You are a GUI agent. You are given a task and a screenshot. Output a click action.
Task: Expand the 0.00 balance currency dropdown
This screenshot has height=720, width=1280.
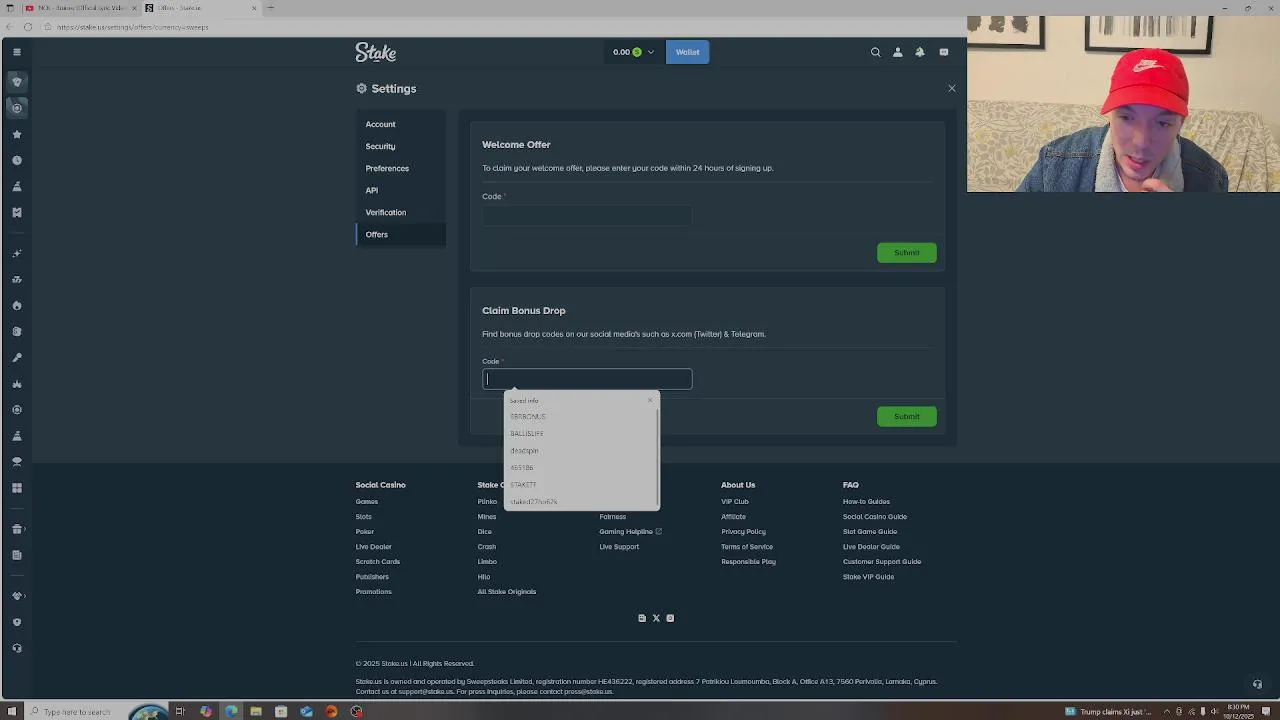click(633, 52)
